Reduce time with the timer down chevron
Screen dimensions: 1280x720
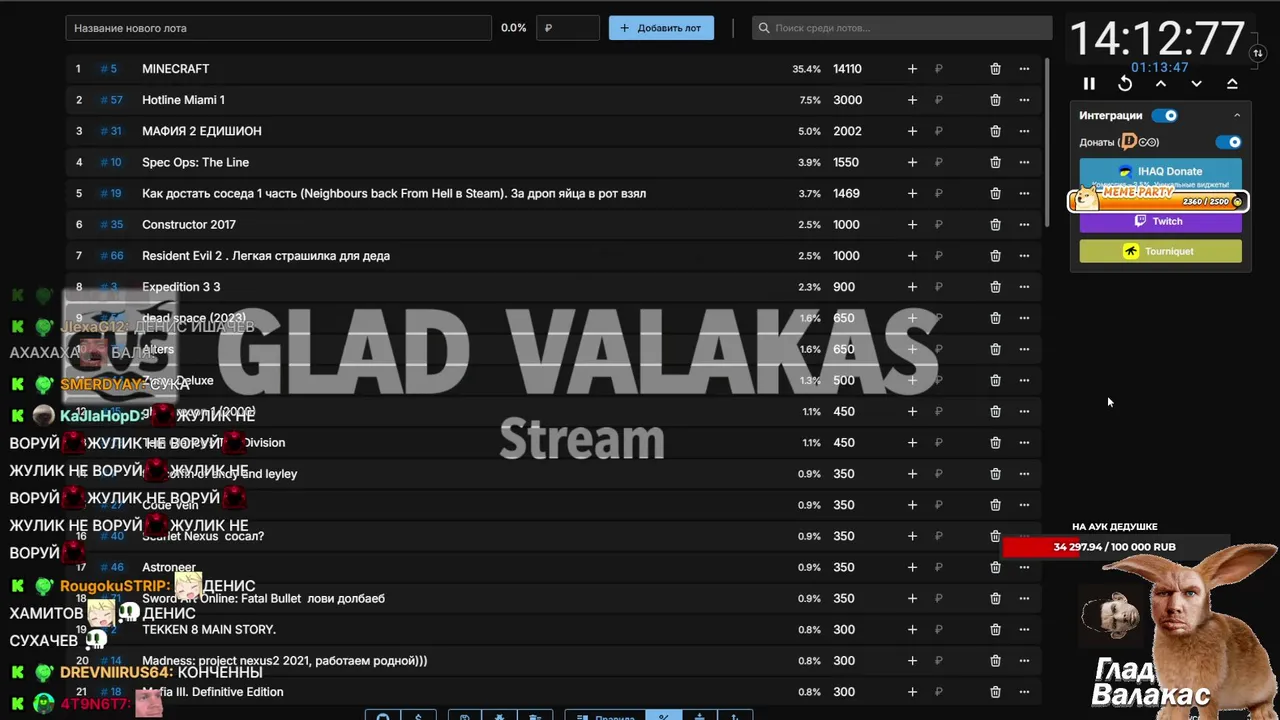click(x=1196, y=84)
